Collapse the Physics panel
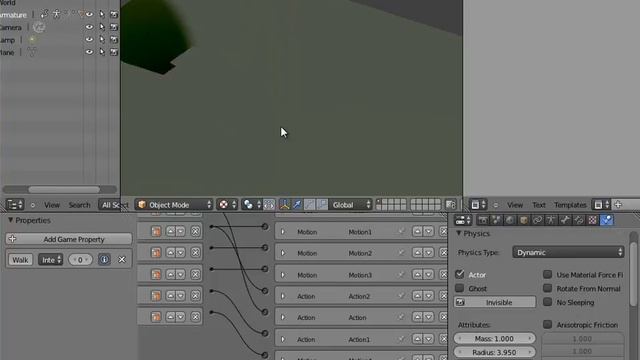Screen dimensions: 640x360 459,233
